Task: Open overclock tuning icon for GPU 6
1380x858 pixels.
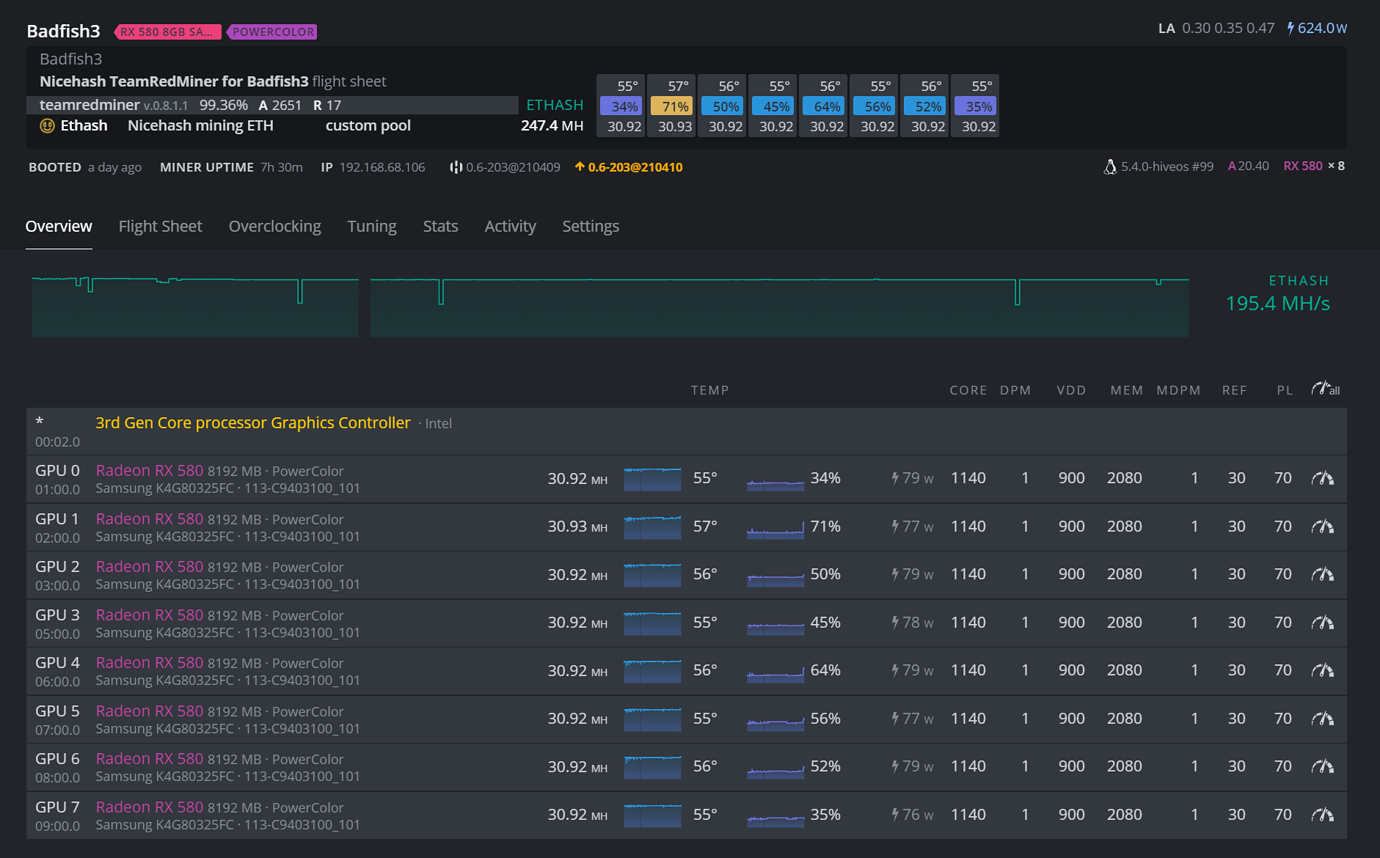Action: pyautogui.click(x=1322, y=766)
